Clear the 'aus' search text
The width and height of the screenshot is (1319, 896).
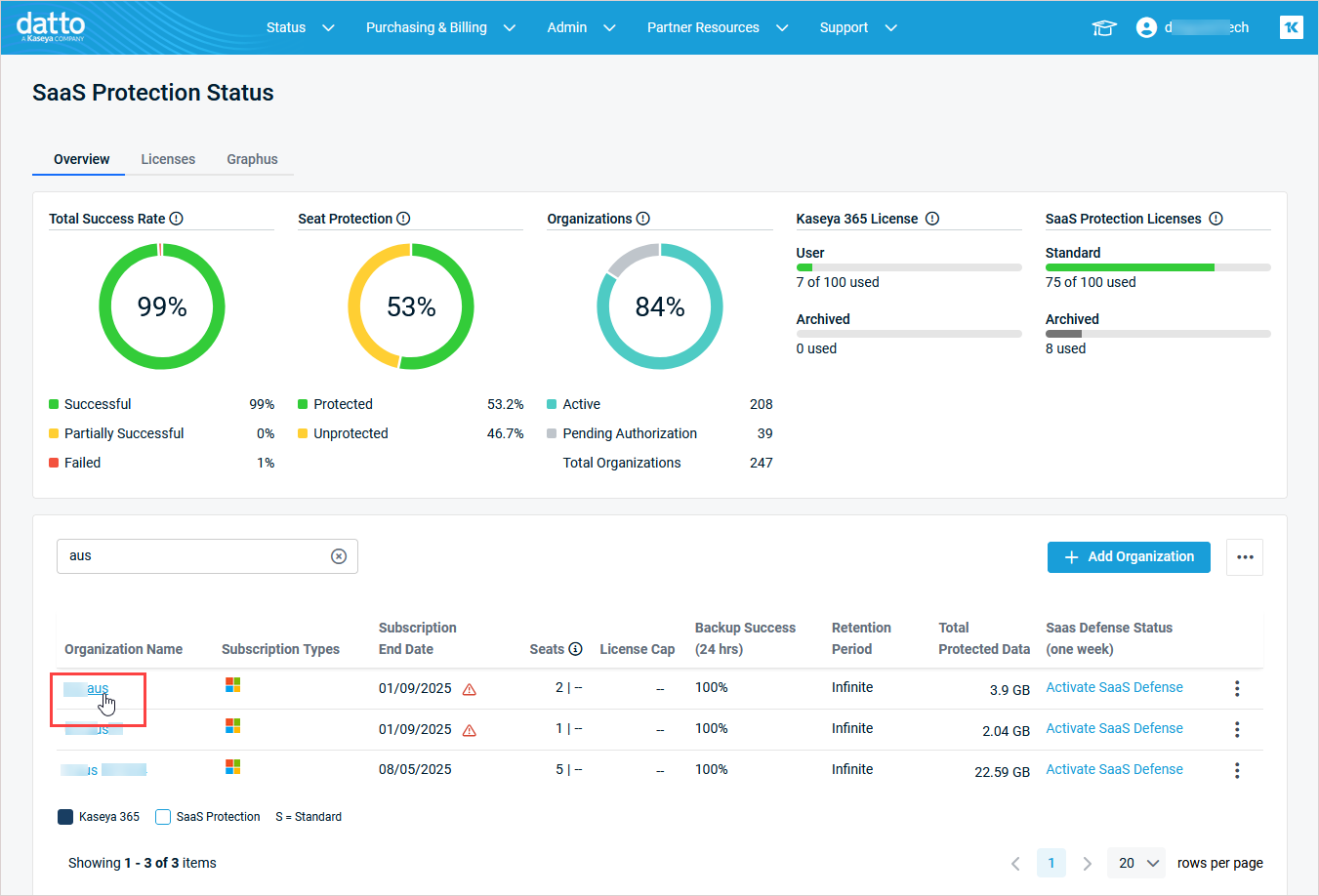click(x=339, y=556)
